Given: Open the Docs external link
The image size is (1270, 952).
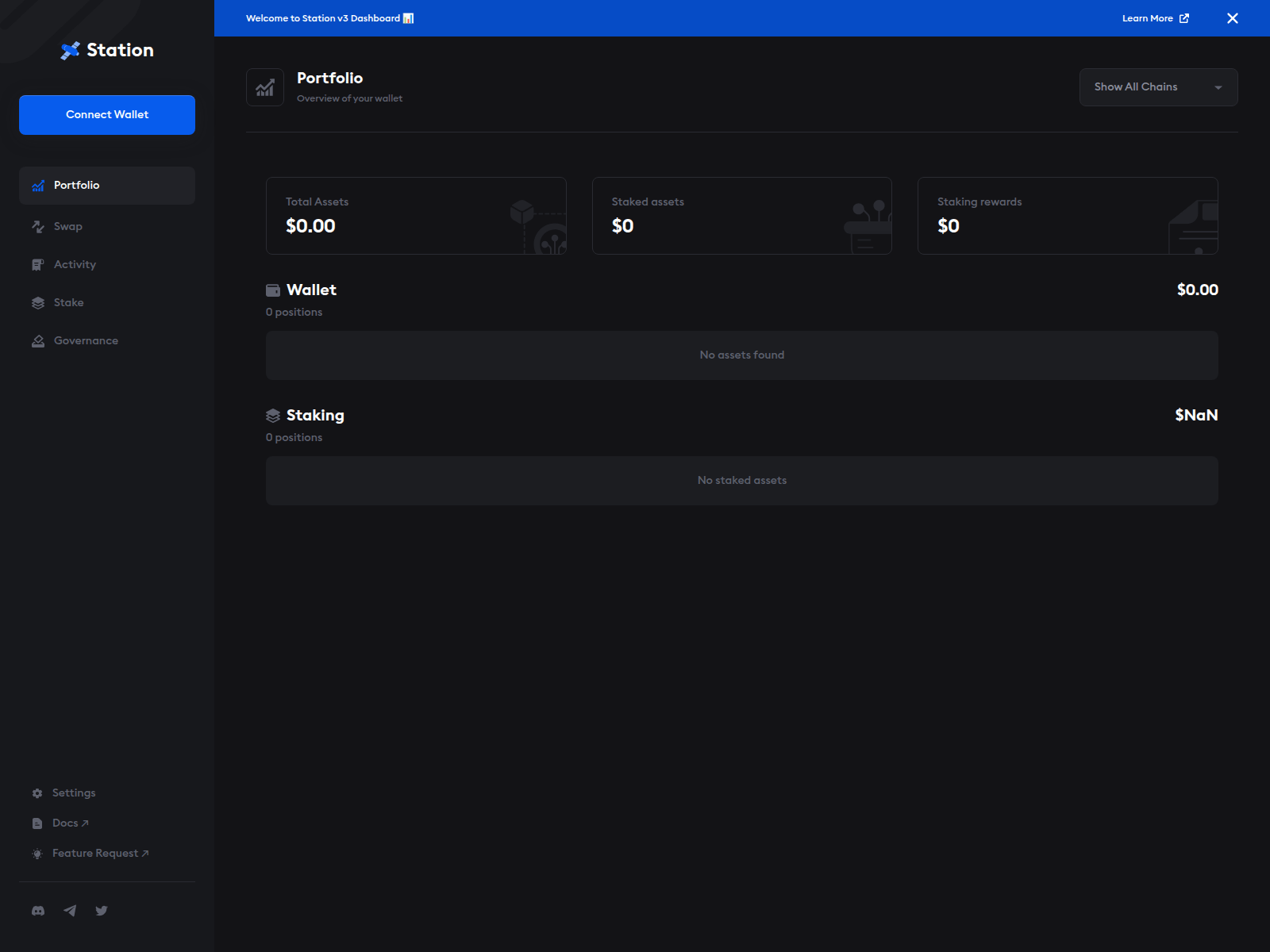Looking at the screenshot, I should click(x=67, y=823).
